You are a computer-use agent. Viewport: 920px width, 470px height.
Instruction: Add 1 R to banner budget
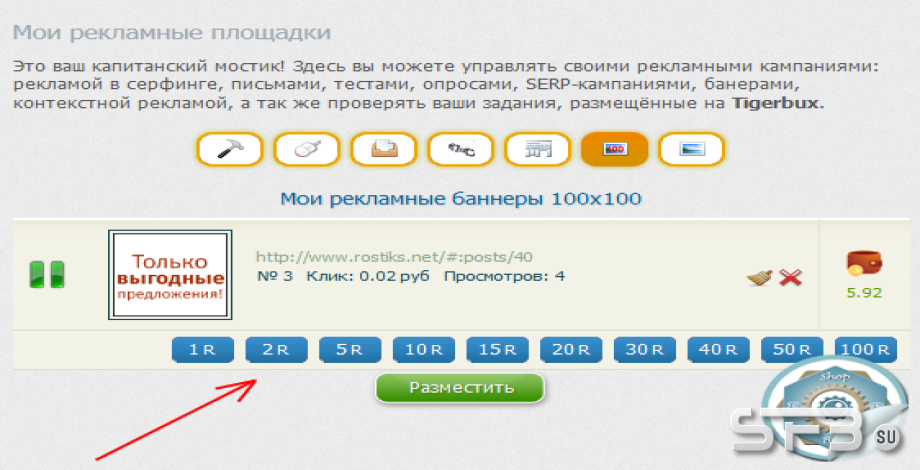tap(202, 350)
